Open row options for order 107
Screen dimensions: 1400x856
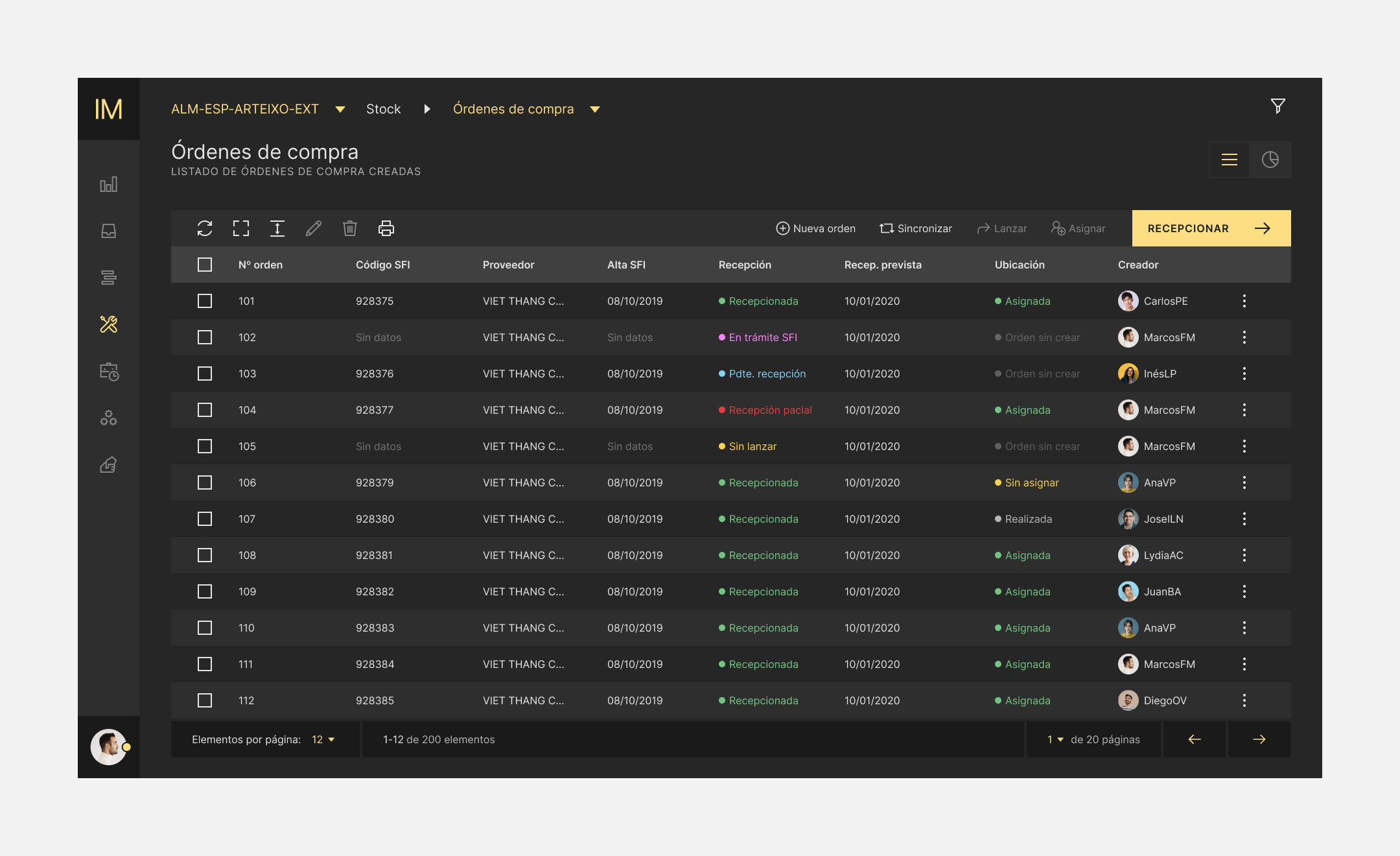pos(1244,519)
